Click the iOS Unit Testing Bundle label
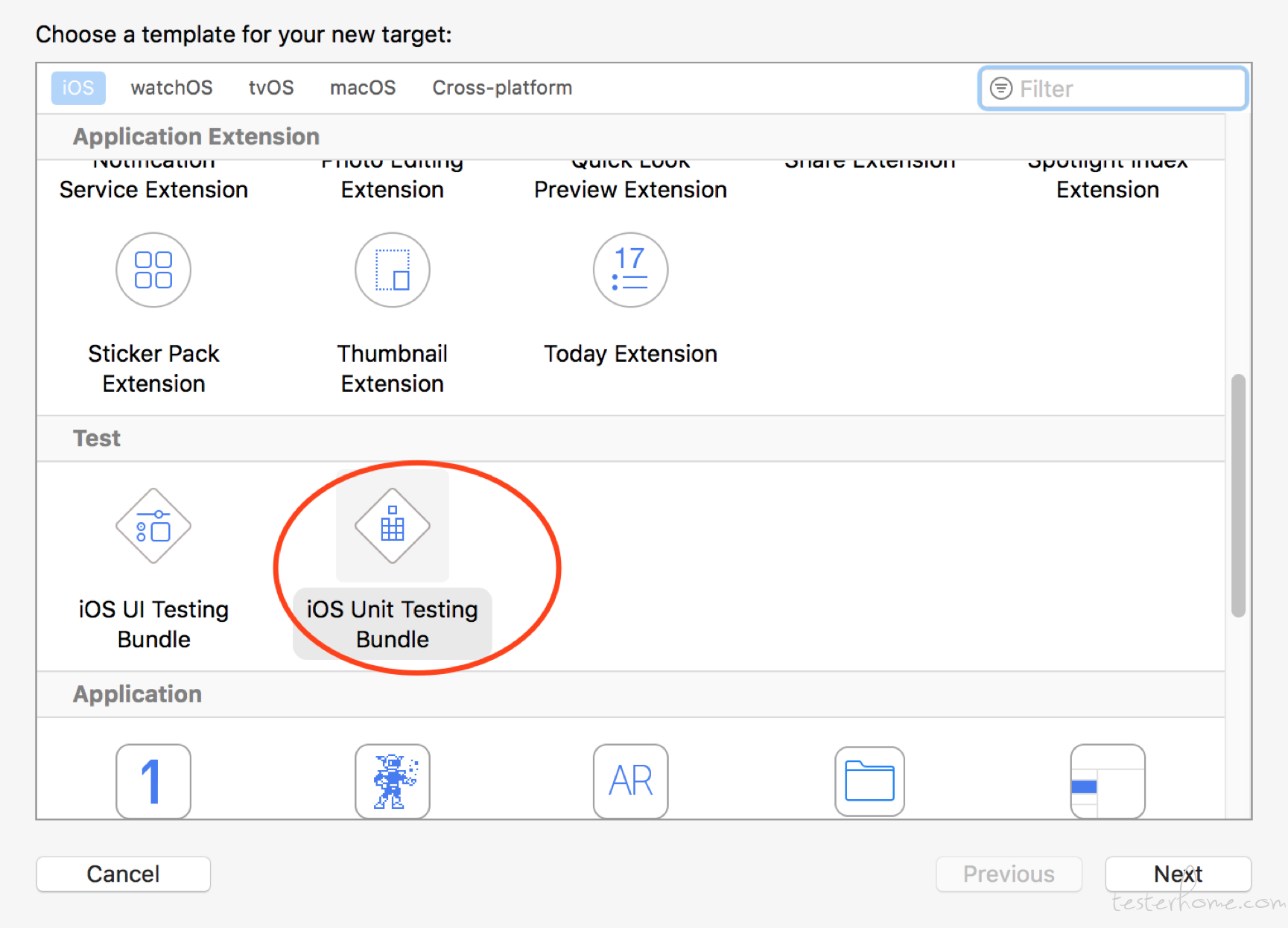Viewport: 1288px width, 928px height. point(393,624)
